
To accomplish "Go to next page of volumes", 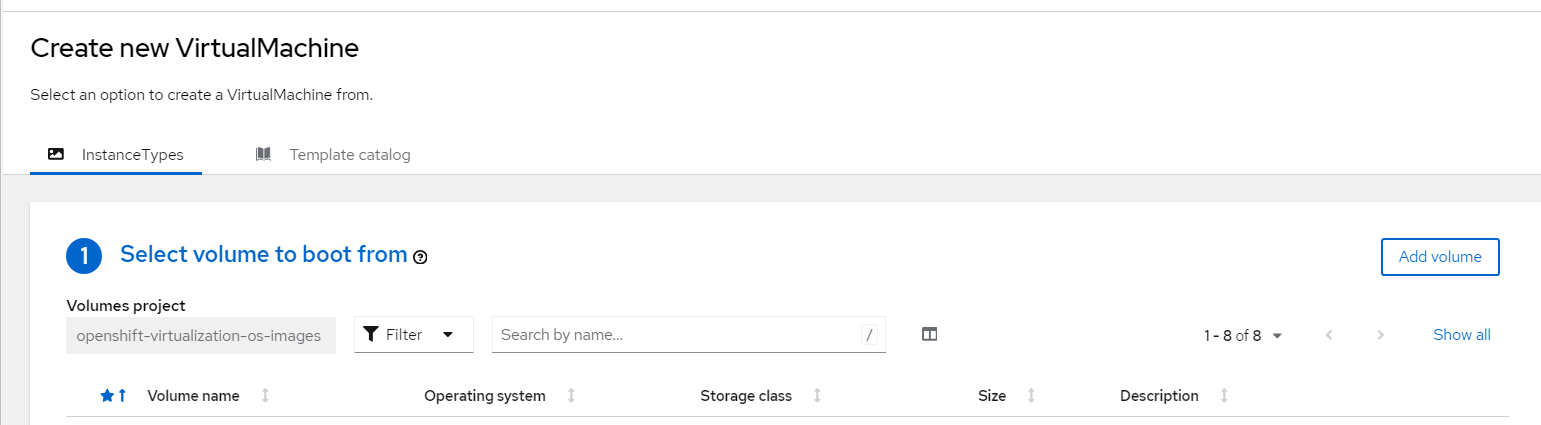I will pos(1381,335).
